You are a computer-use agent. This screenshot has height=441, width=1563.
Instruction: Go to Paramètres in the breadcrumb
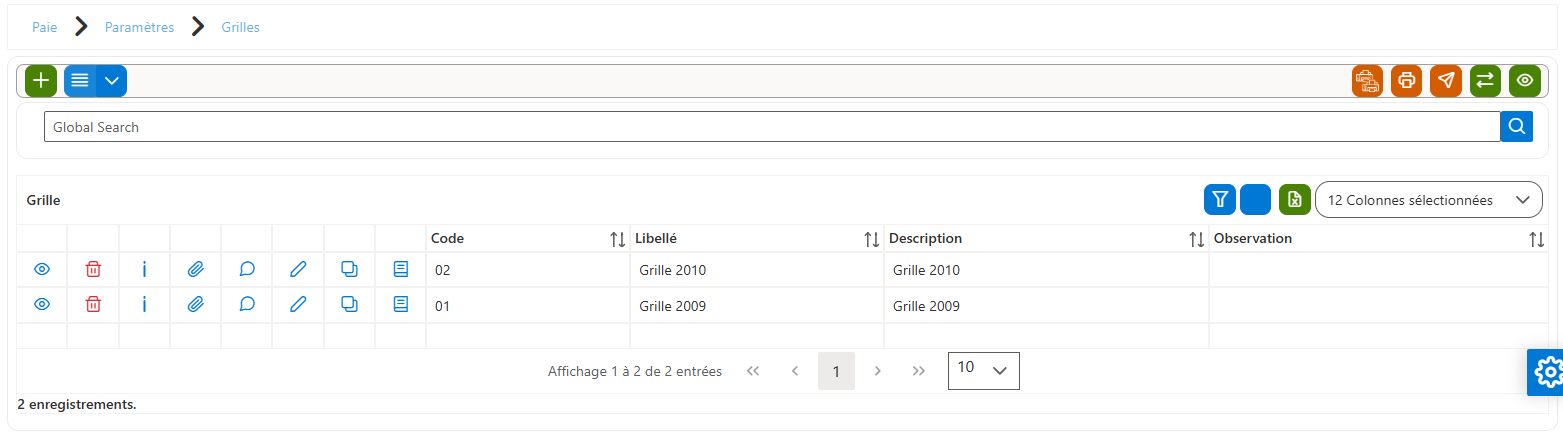coord(139,27)
